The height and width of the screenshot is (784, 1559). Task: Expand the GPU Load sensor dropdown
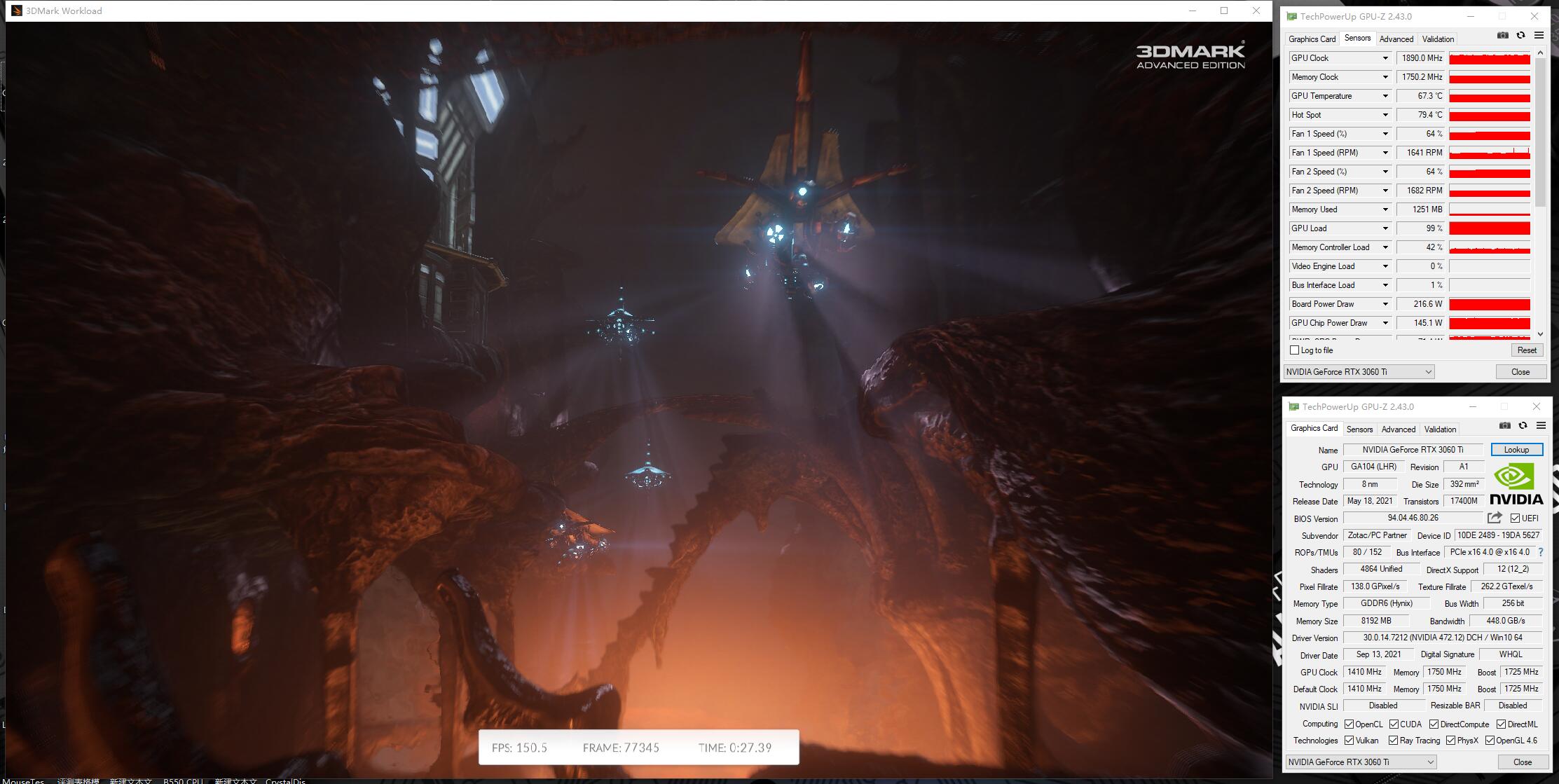1385,228
